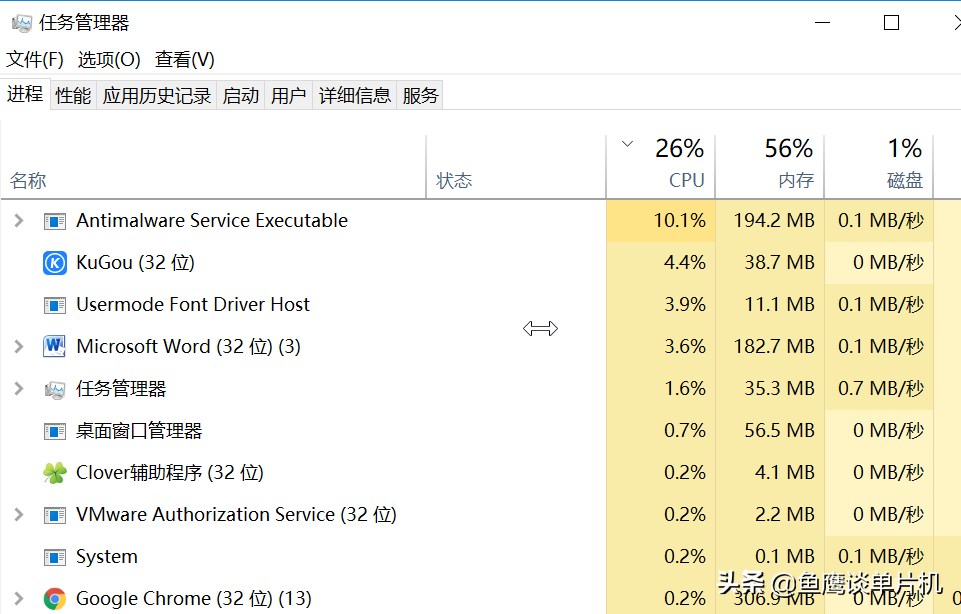This screenshot has height=614, width=961.
Task: Open the 查看(V) menu
Action: pyautogui.click(x=185, y=59)
